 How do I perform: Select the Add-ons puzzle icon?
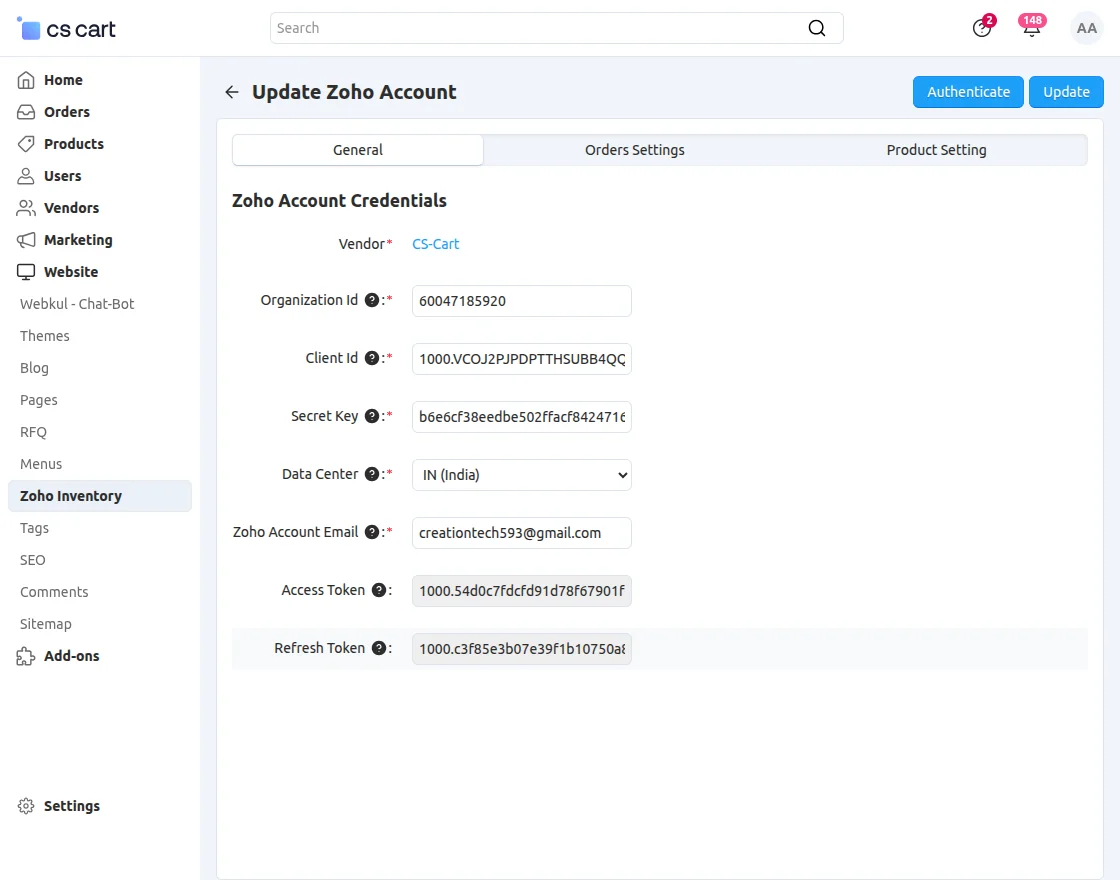[x=27, y=655]
